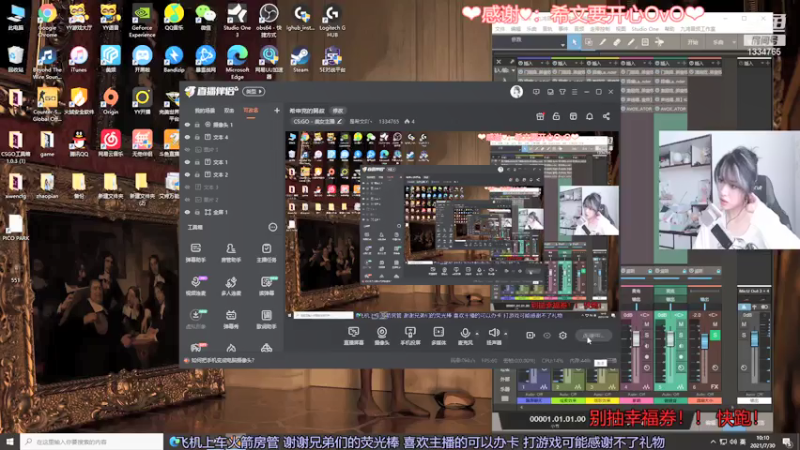The height and width of the screenshot is (450, 800).
Task: Show hidden icons in the system tray
Action: point(713,441)
